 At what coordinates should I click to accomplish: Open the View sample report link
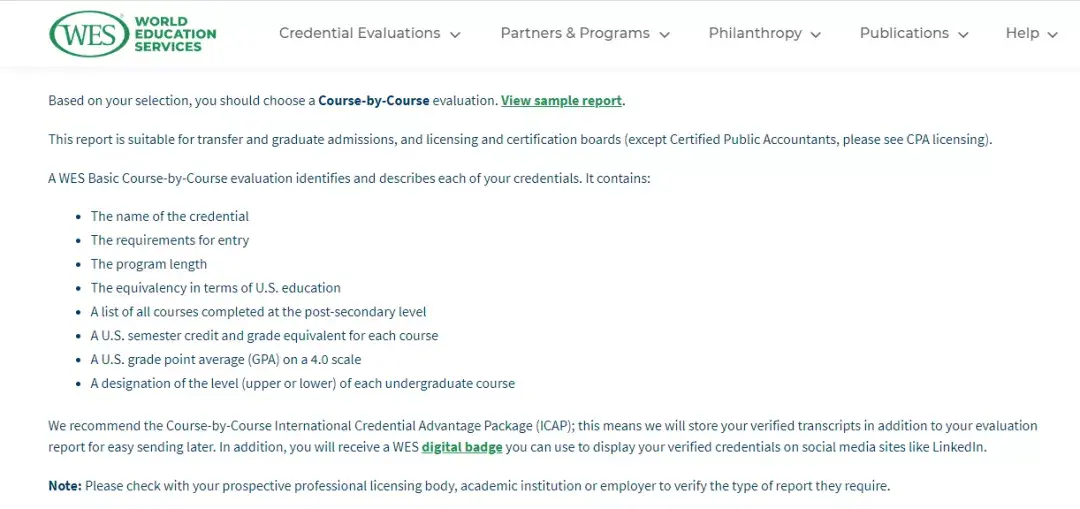561,101
